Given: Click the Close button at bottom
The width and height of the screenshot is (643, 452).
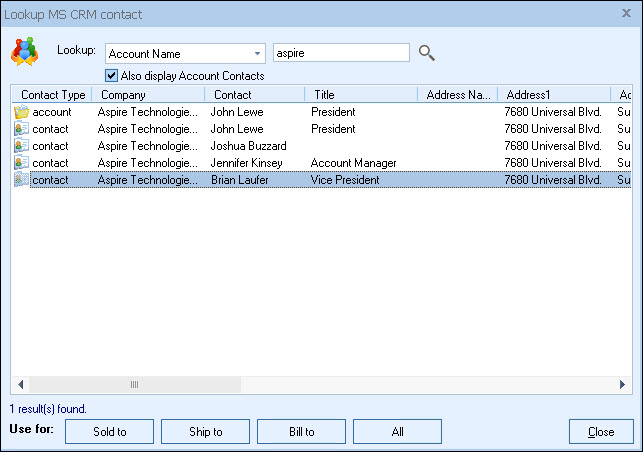Looking at the screenshot, I should click(x=601, y=432).
